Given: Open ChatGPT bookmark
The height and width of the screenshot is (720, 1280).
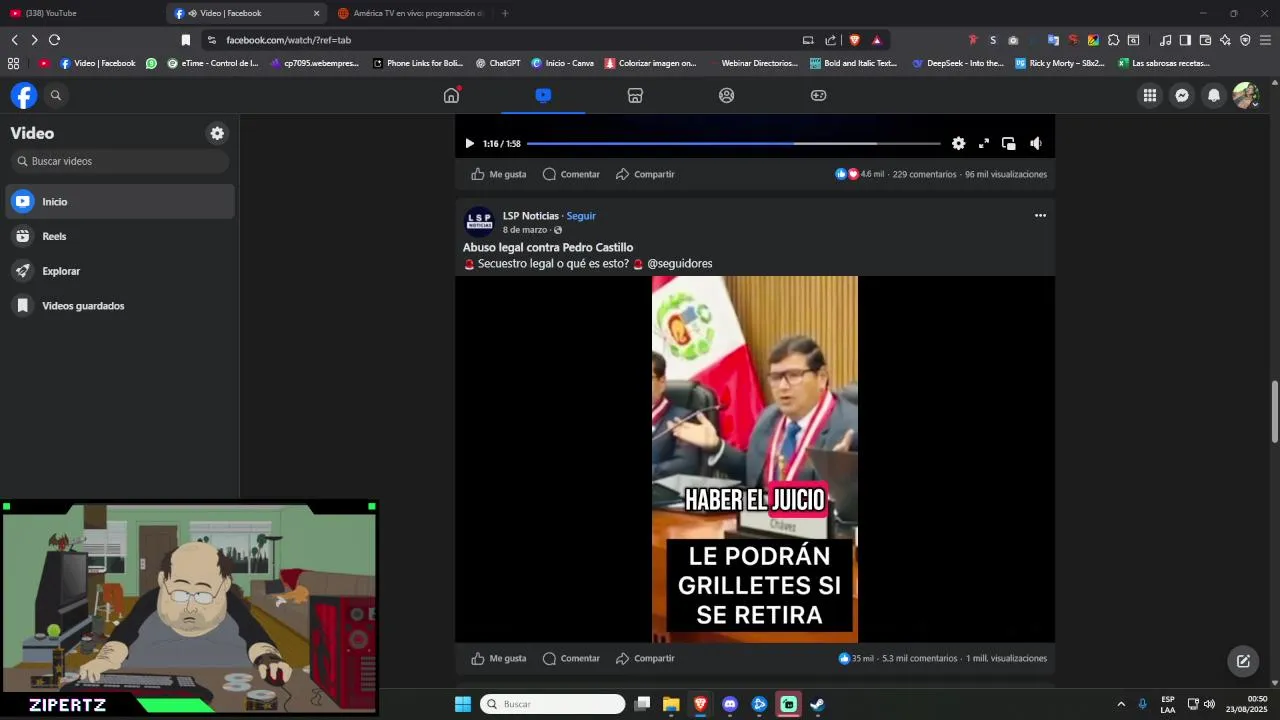Looking at the screenshot, I should click(x=498, y=63).
